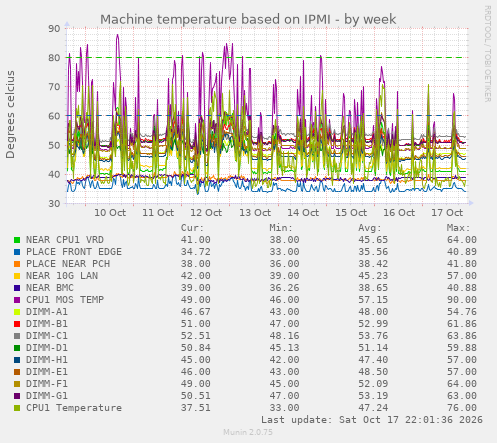Image resolution: width=497 pixels, height=443 pixels.
Task: Click the dark purple DIMM-G1 legend swatch
Action: [x=17, y=396]
